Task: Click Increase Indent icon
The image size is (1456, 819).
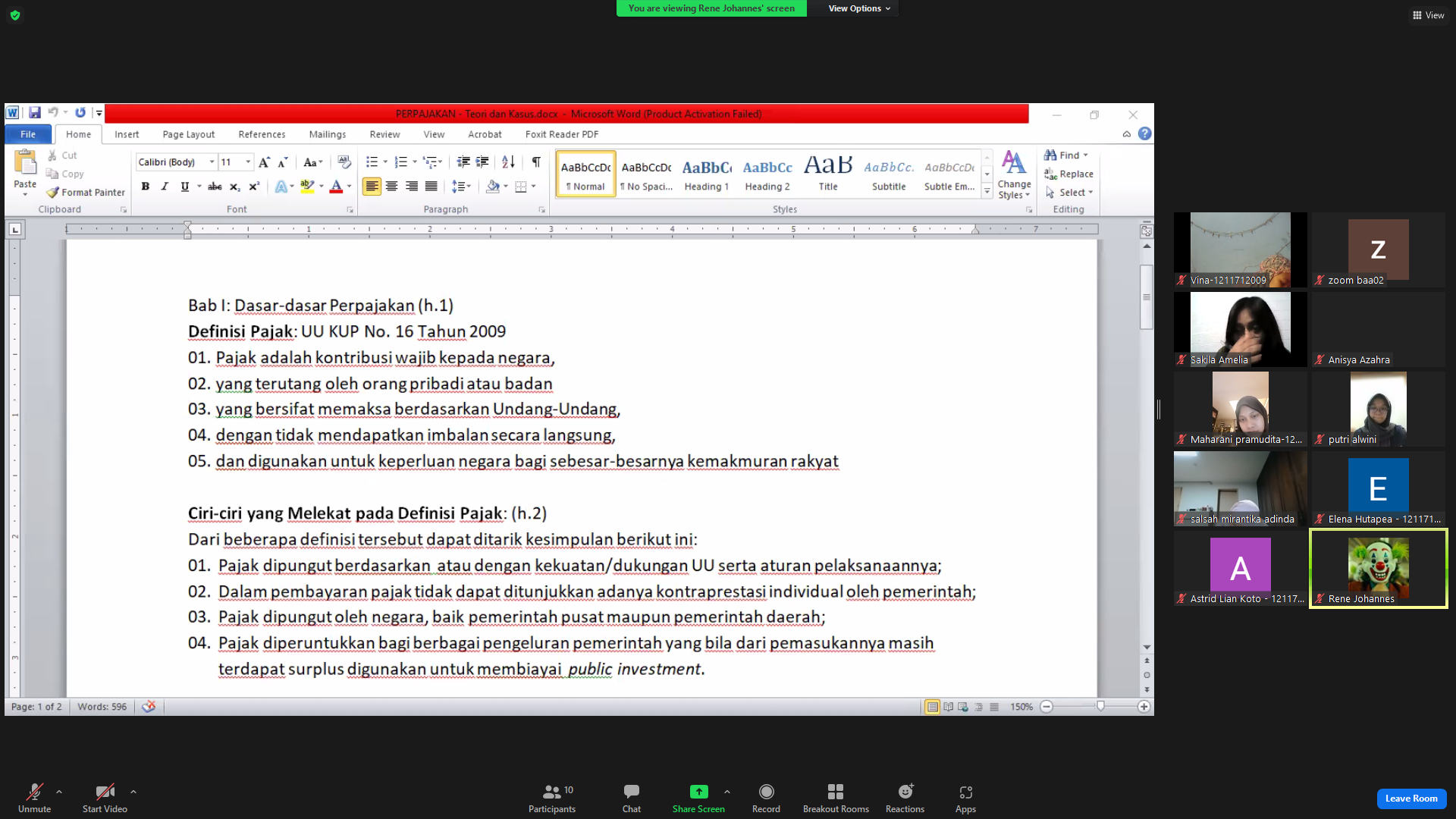Action: [x=482, y=162]
